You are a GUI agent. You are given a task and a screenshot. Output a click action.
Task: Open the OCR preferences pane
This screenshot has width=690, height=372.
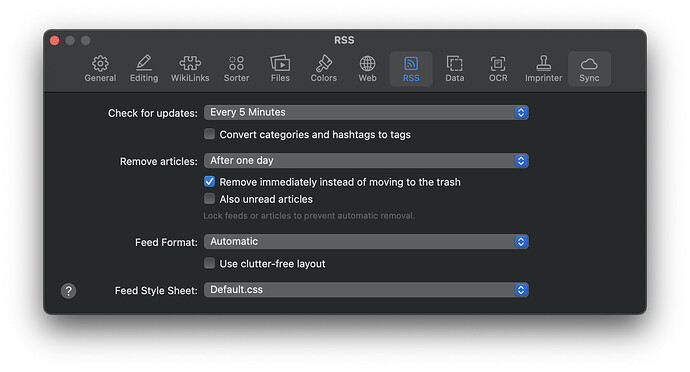pyautogui.click(x=498, y=69)
